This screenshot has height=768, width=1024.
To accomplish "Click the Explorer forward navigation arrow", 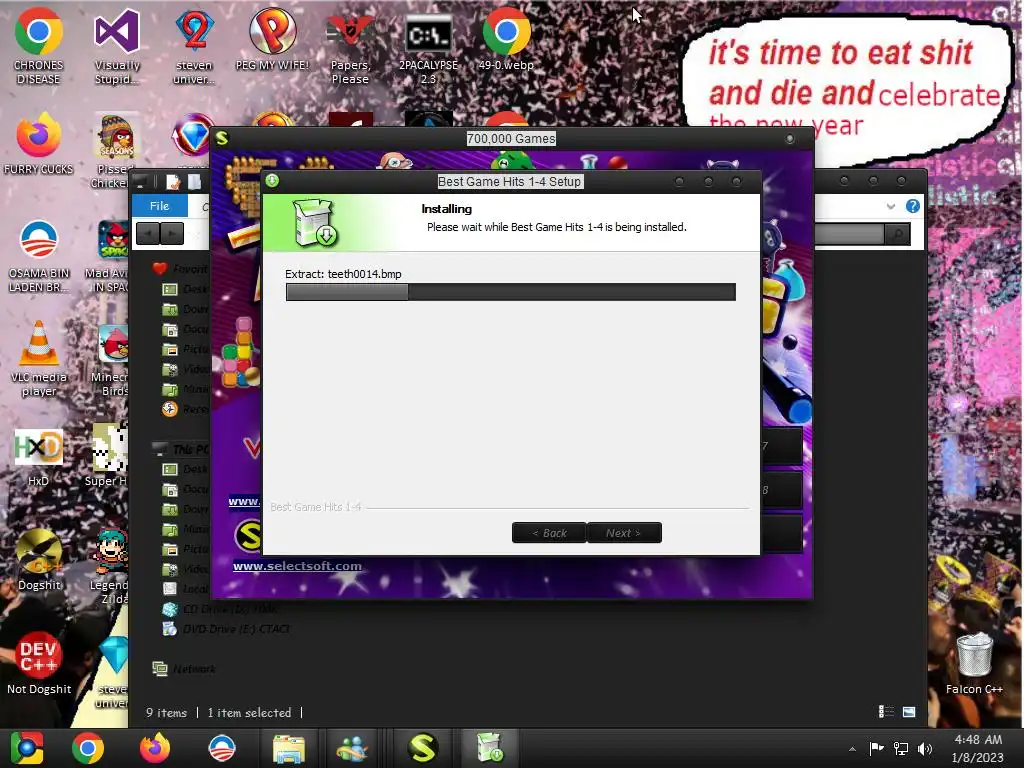I will pos(172,233).
